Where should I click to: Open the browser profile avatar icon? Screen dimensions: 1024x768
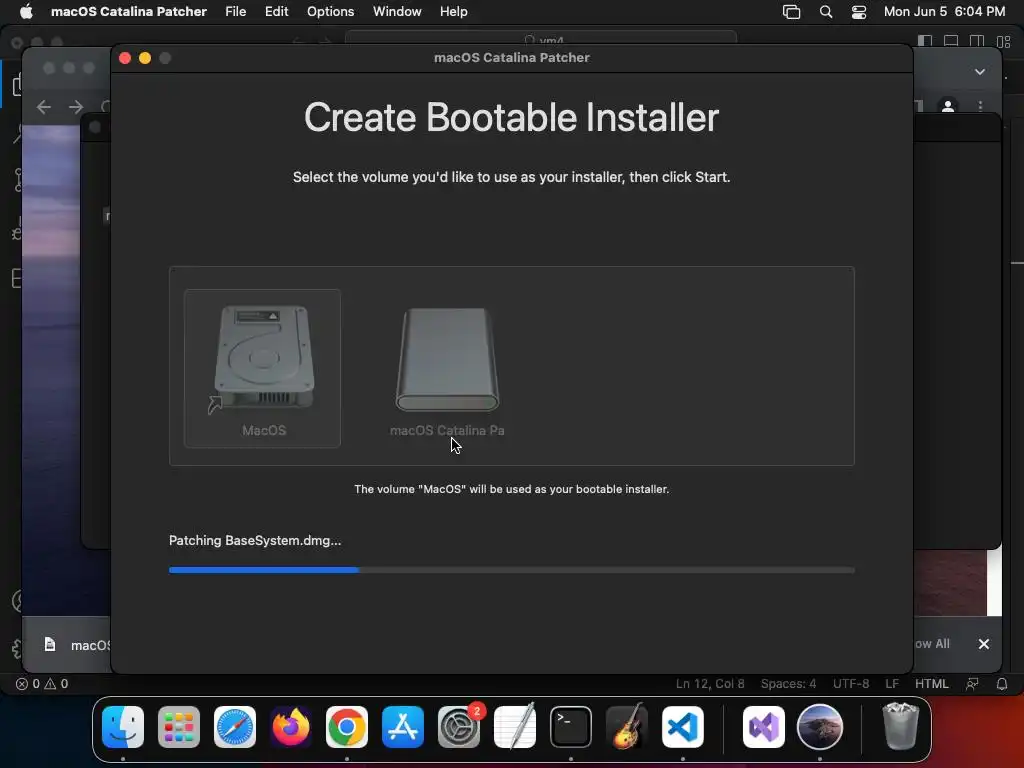[948, 106]
